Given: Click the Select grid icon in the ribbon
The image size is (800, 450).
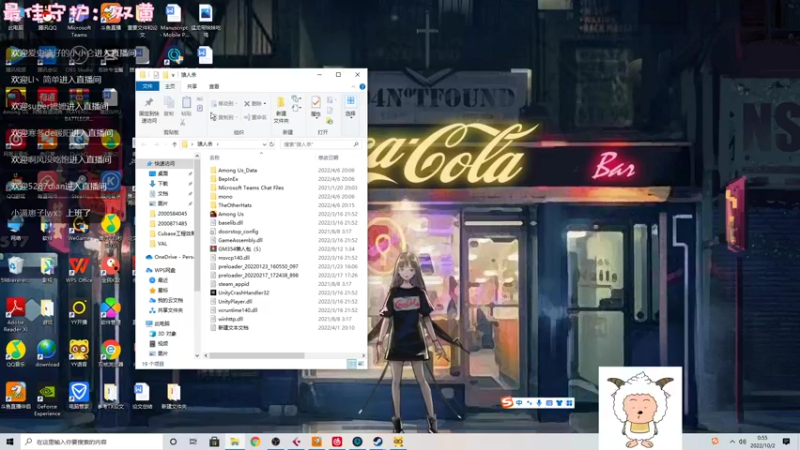Looking at the screenshot, I should point(351,101).
